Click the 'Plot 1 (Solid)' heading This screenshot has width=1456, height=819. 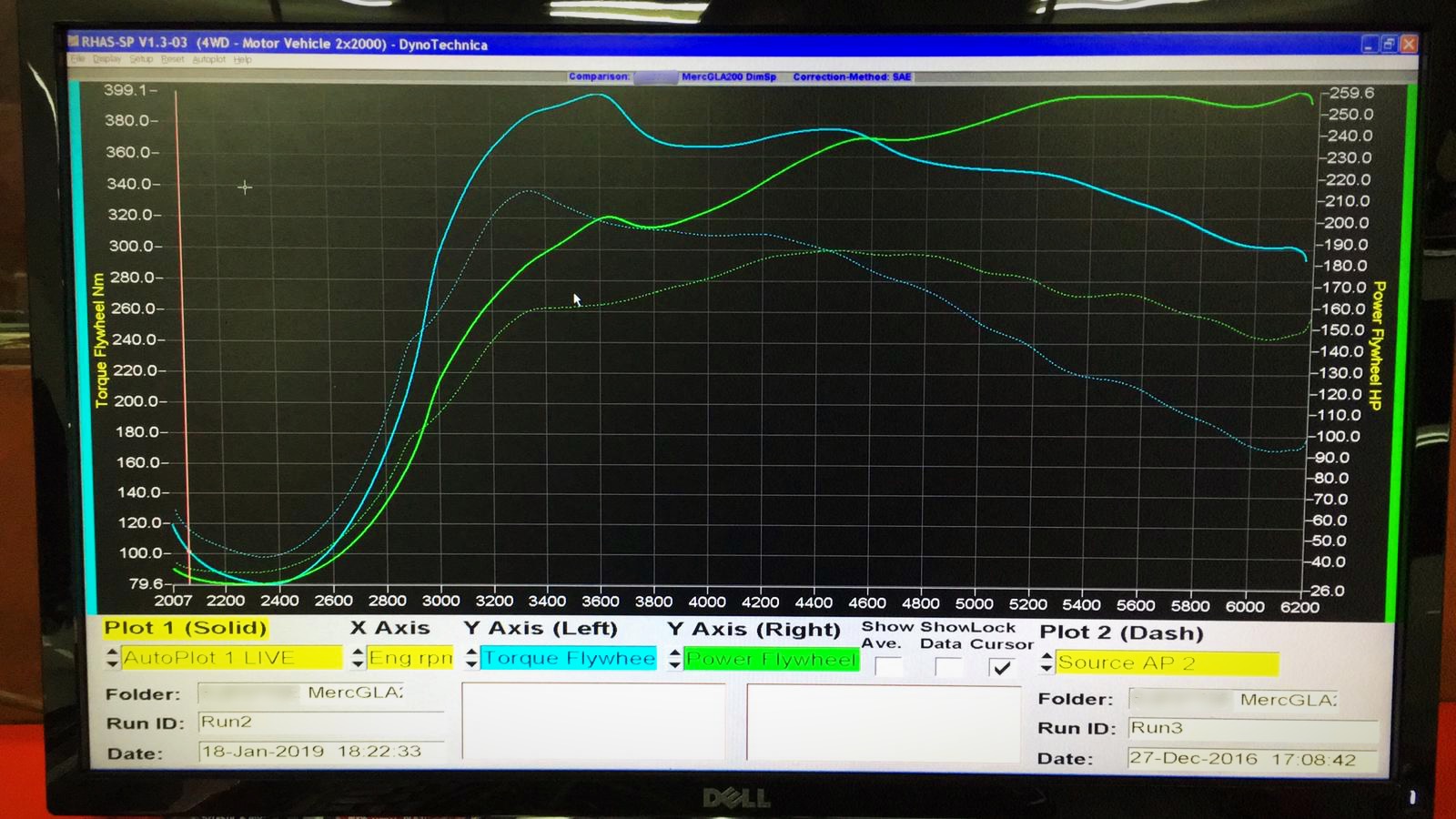pos(186,627)
